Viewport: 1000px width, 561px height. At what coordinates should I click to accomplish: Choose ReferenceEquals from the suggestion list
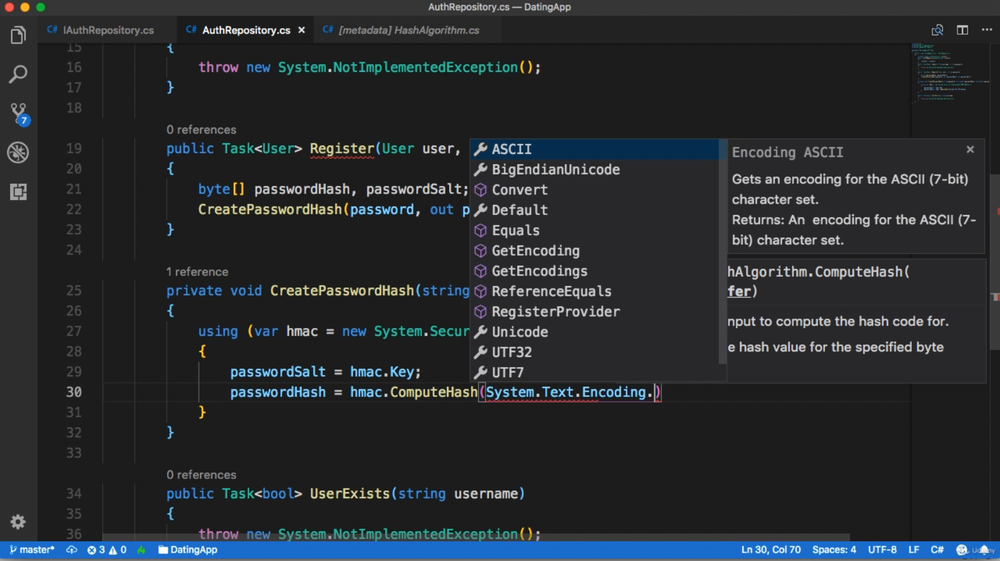click(x=594, y=291)
